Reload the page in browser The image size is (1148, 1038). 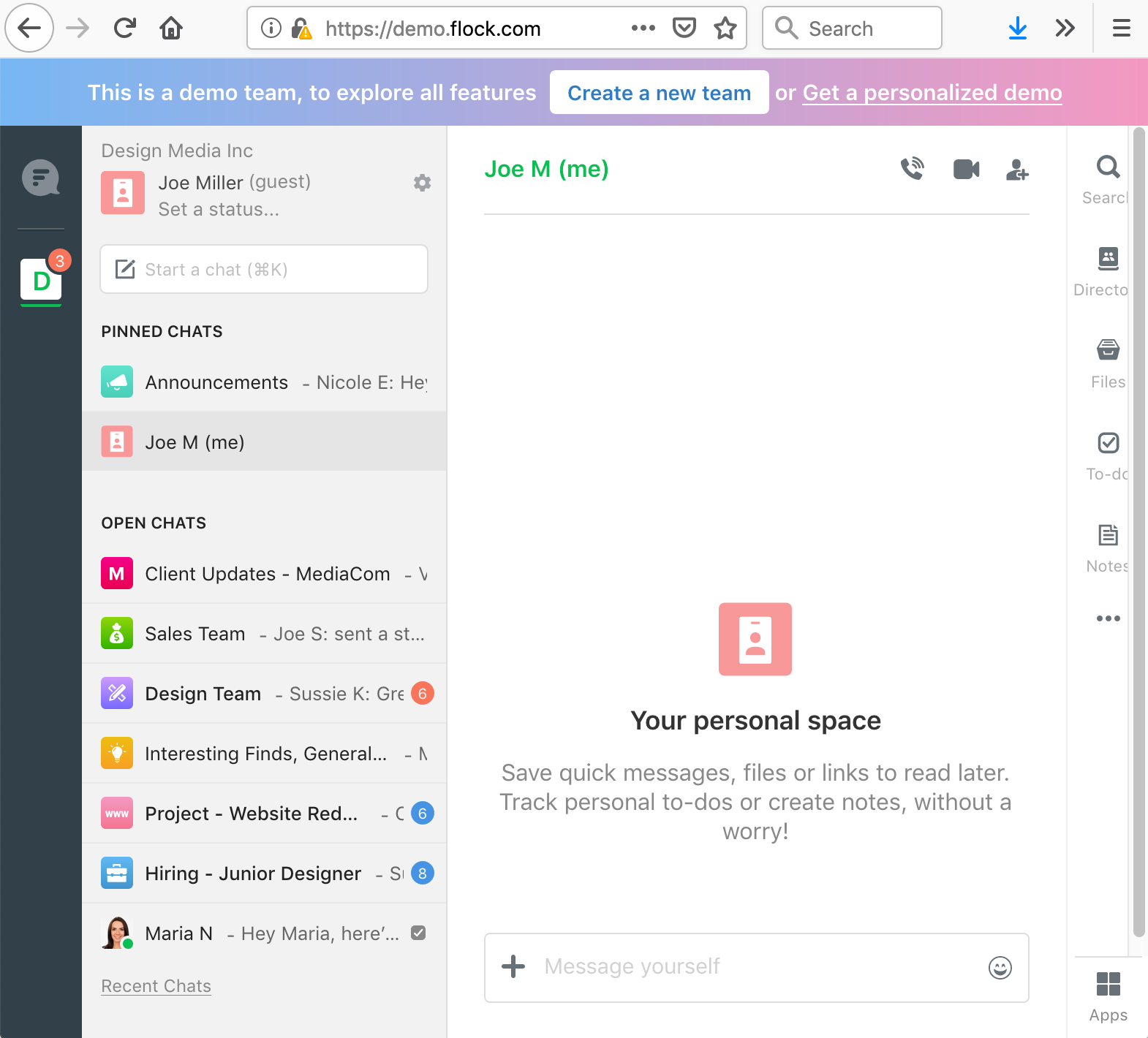pyautogui.click(x=125, y=28)
